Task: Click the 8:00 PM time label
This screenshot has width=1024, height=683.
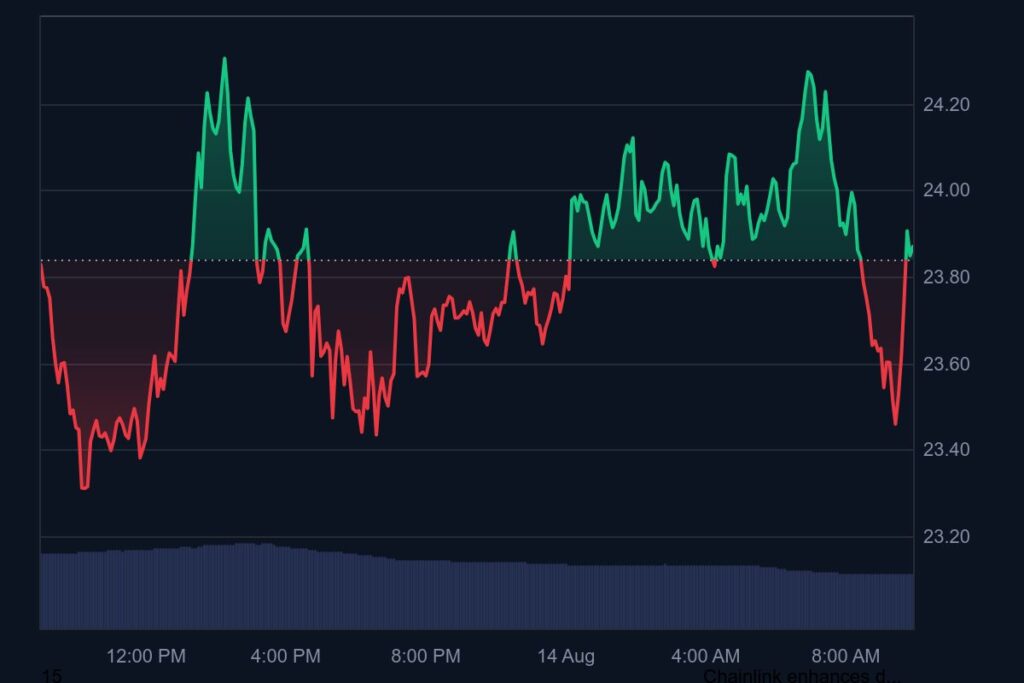Action: [426, 656]
